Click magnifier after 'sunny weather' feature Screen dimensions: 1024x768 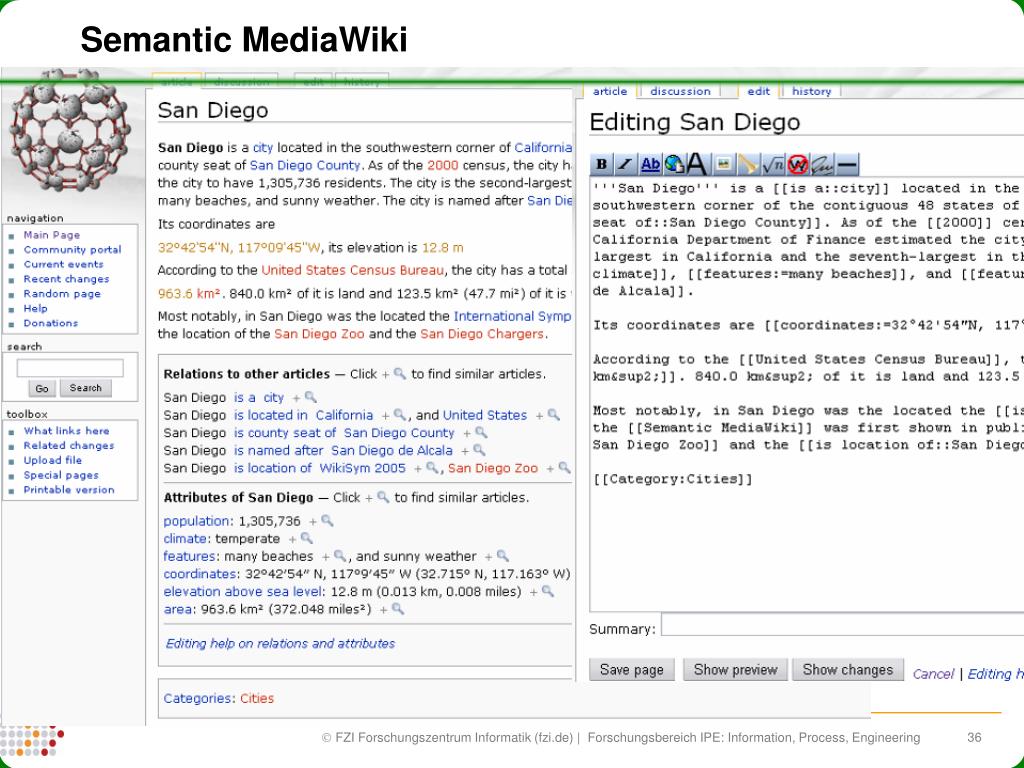tap(503, 556)
